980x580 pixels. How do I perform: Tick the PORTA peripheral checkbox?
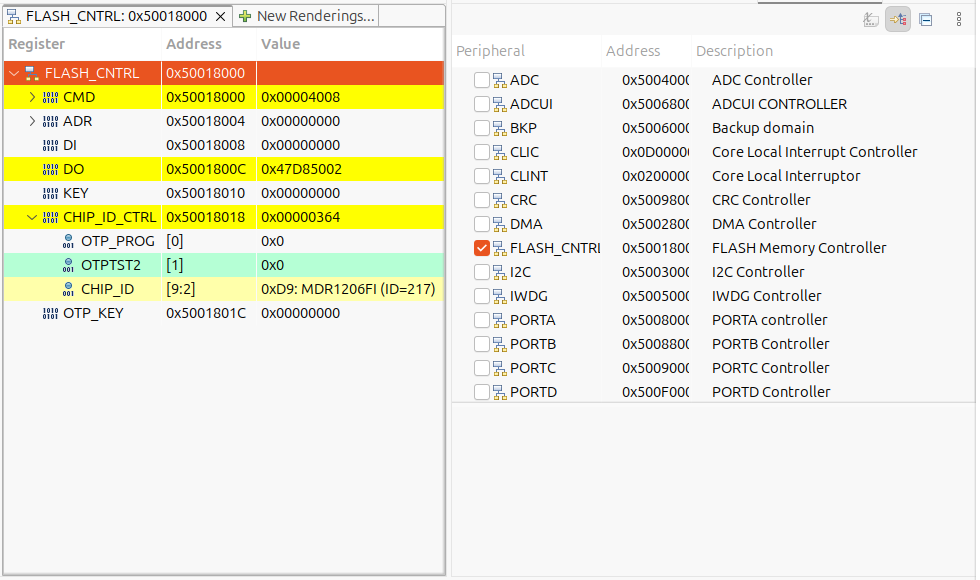pos(482,320)
